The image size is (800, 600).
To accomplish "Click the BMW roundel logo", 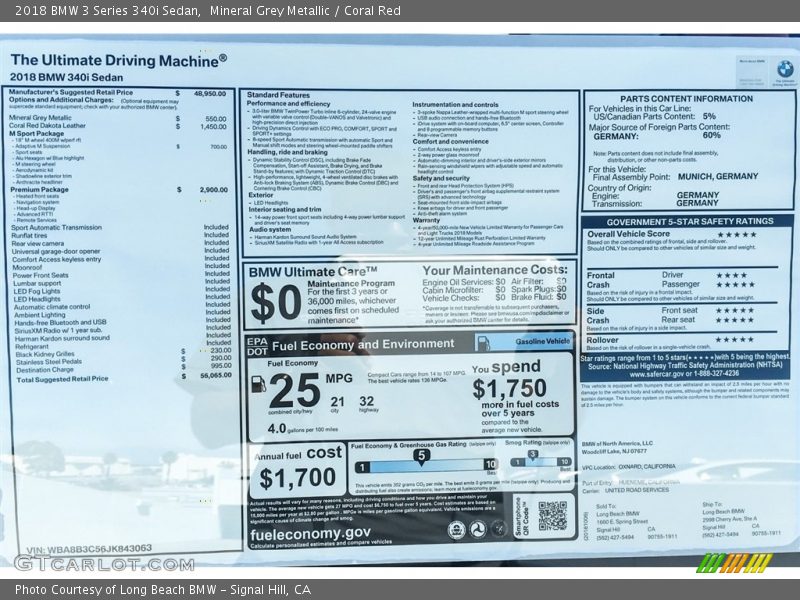I will pos(785,69).
